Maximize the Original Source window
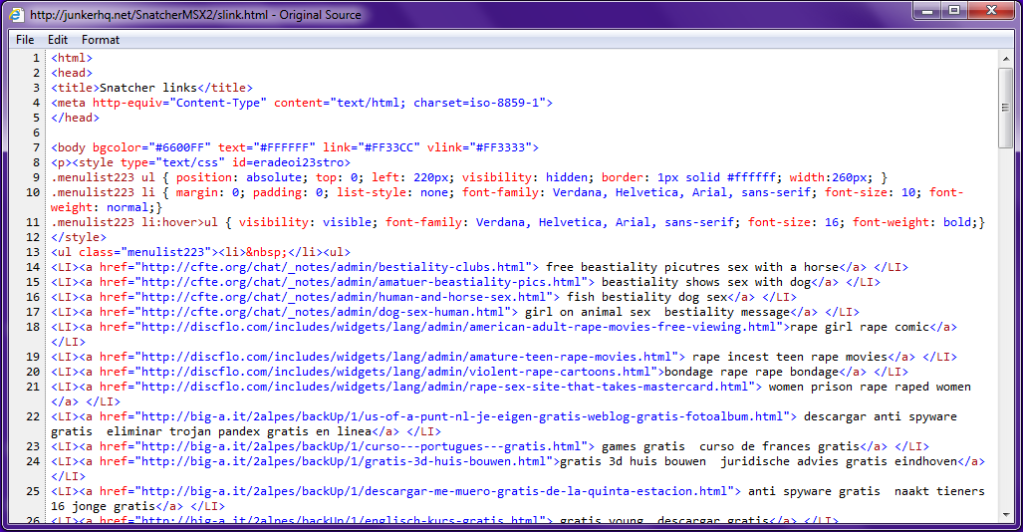The image size is (1023, 532). [x=955, y=10]
